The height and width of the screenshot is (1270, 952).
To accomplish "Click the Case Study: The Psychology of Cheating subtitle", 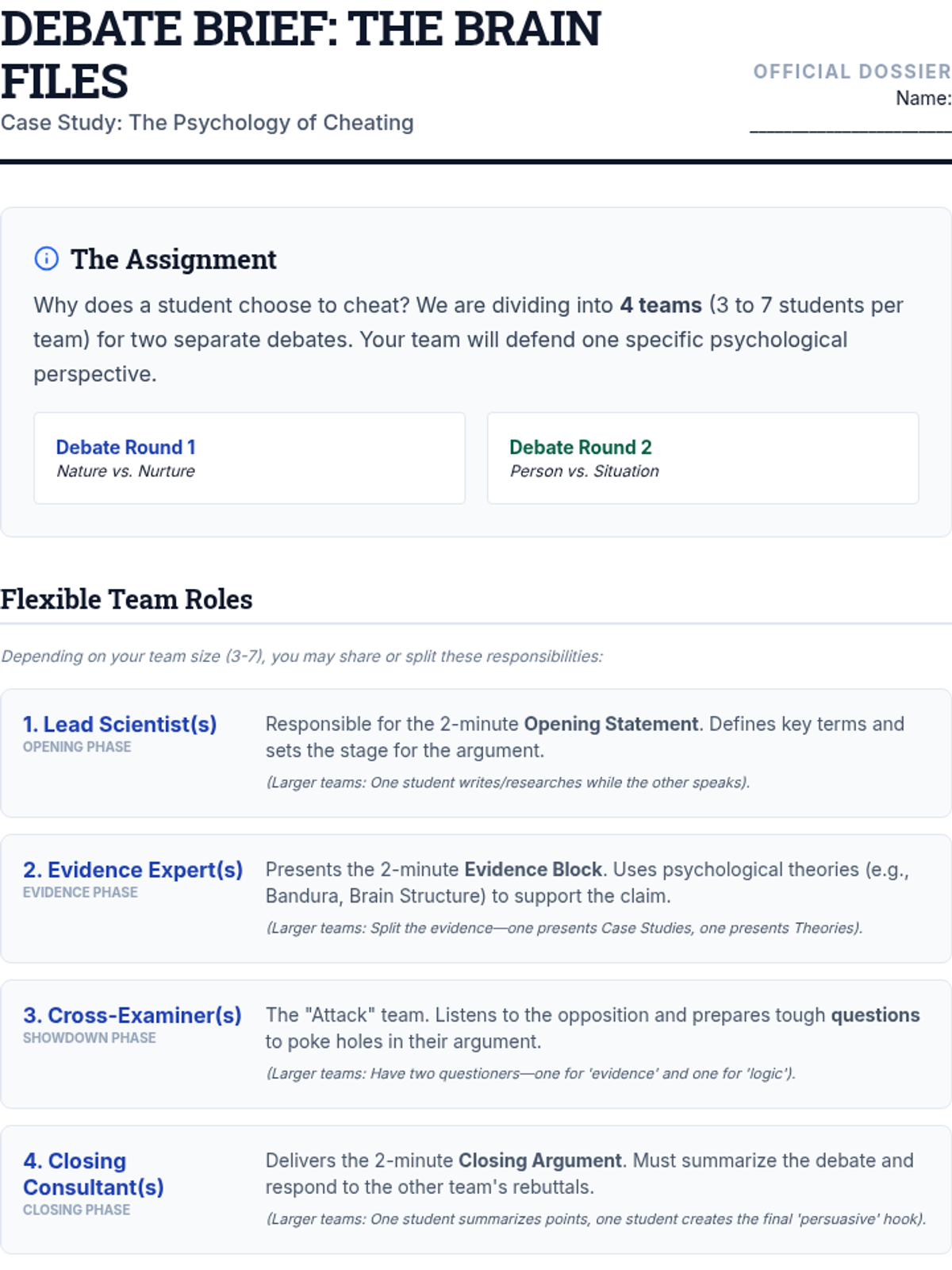I will coord(207,122).
